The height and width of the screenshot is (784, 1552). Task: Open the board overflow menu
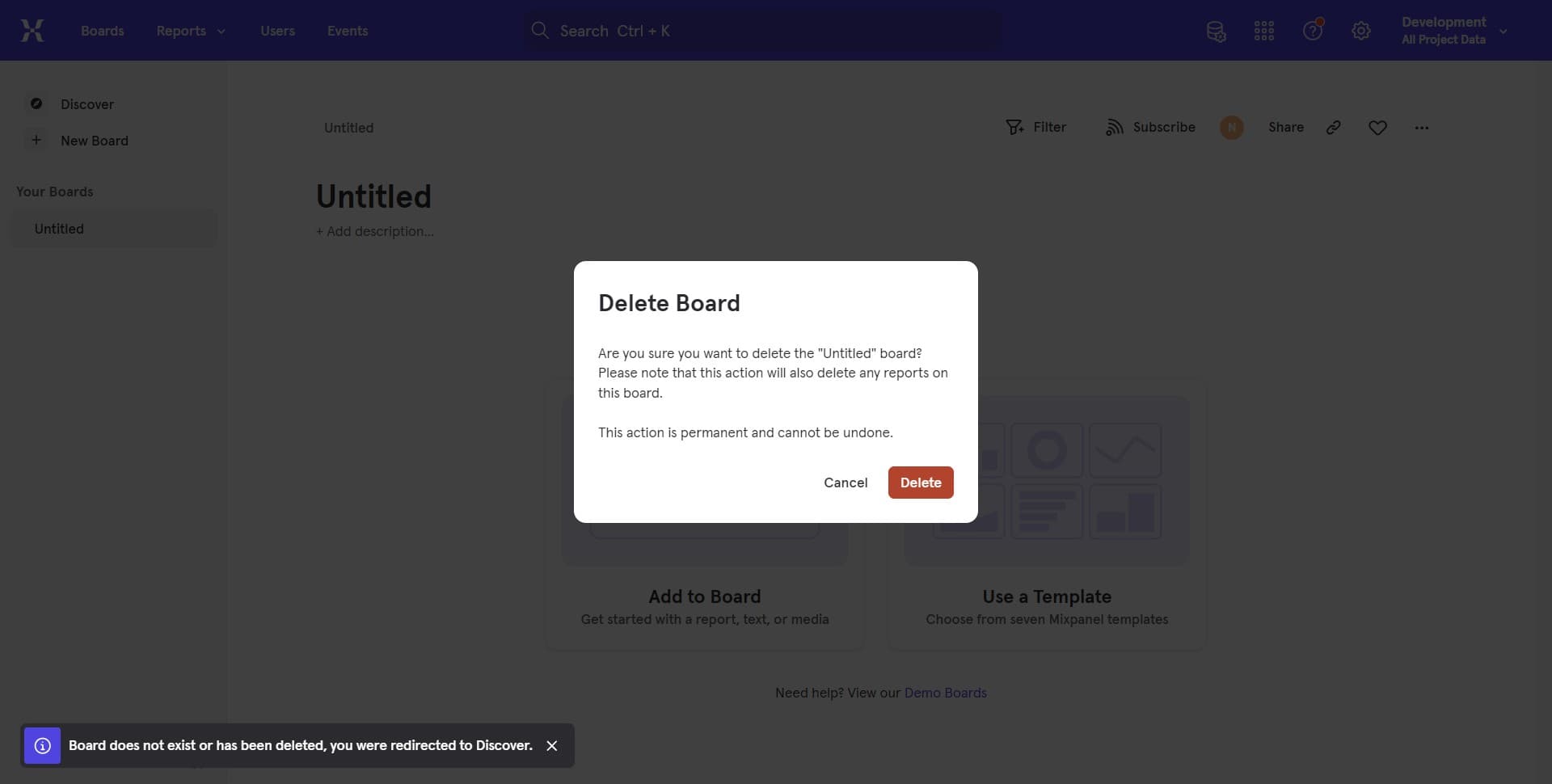tap(1422, 127)
